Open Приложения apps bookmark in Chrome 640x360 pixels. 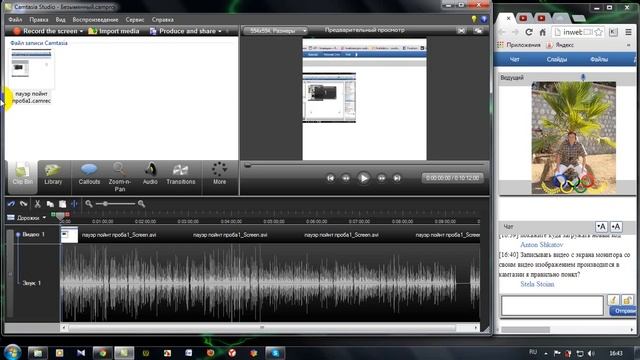519,45
